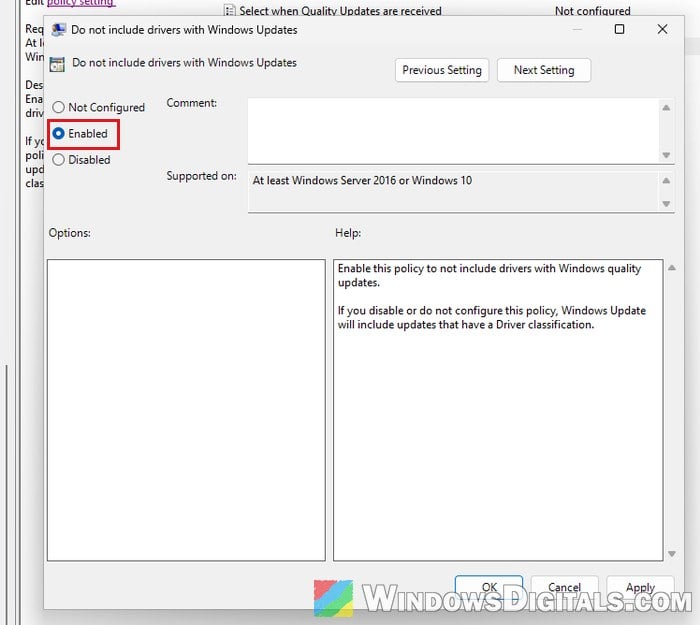Click the Help paragraph 'If you disable or do not configure'
This screenshot has width=700, height=625.
click(492, 317)
